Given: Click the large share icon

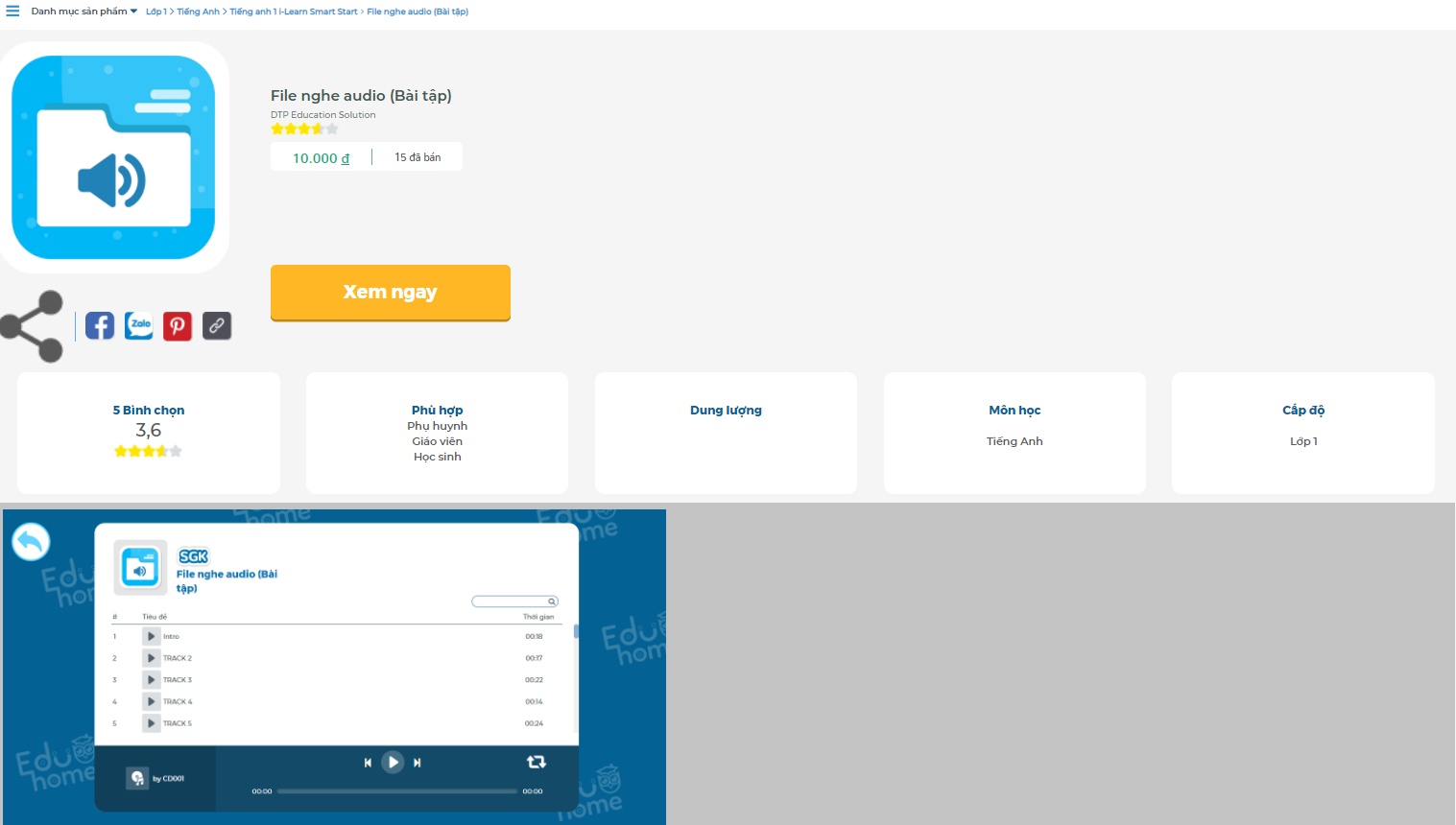Looking at the screenshot, I should click(33, 326).
